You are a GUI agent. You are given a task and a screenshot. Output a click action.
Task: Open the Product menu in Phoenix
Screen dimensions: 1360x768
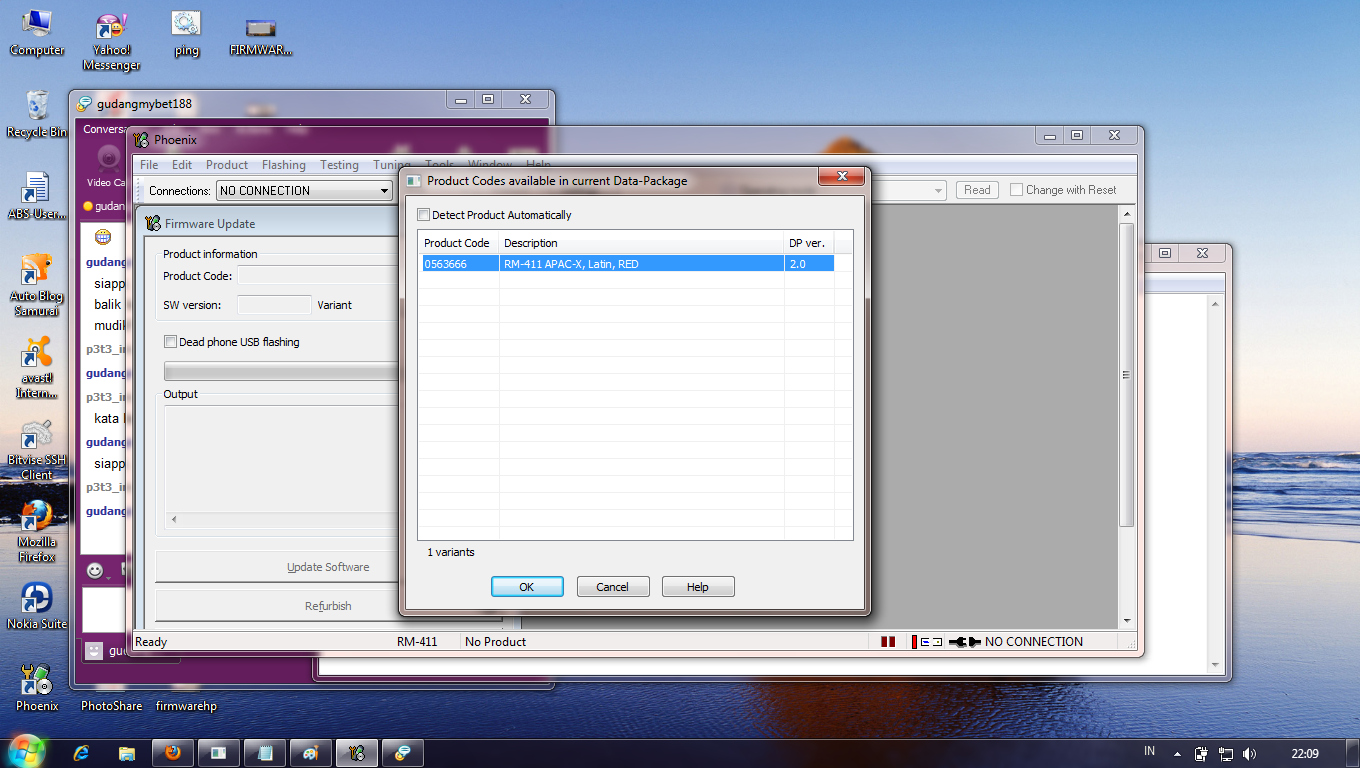(x=227, y=165)
